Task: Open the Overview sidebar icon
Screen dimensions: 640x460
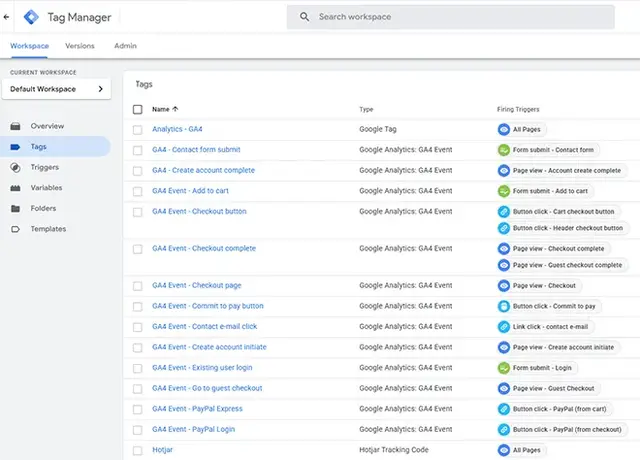Action: tap(15, 126)
